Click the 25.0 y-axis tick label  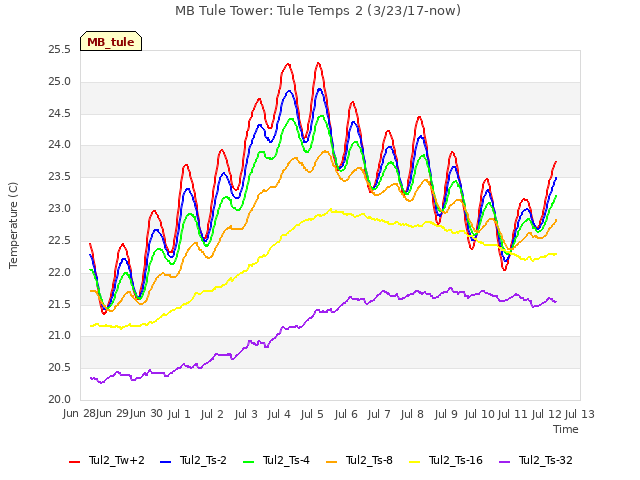[60, 82]
